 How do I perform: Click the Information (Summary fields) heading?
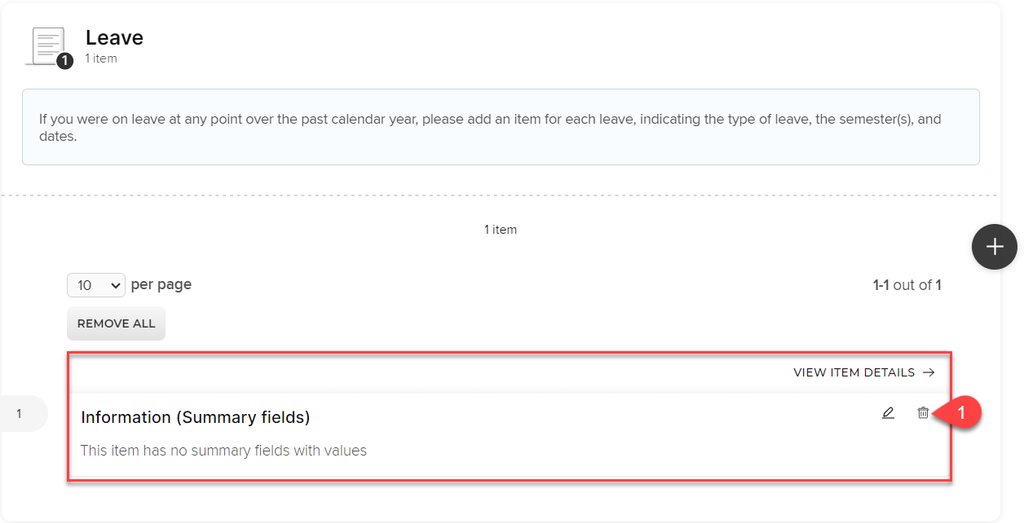195,417
